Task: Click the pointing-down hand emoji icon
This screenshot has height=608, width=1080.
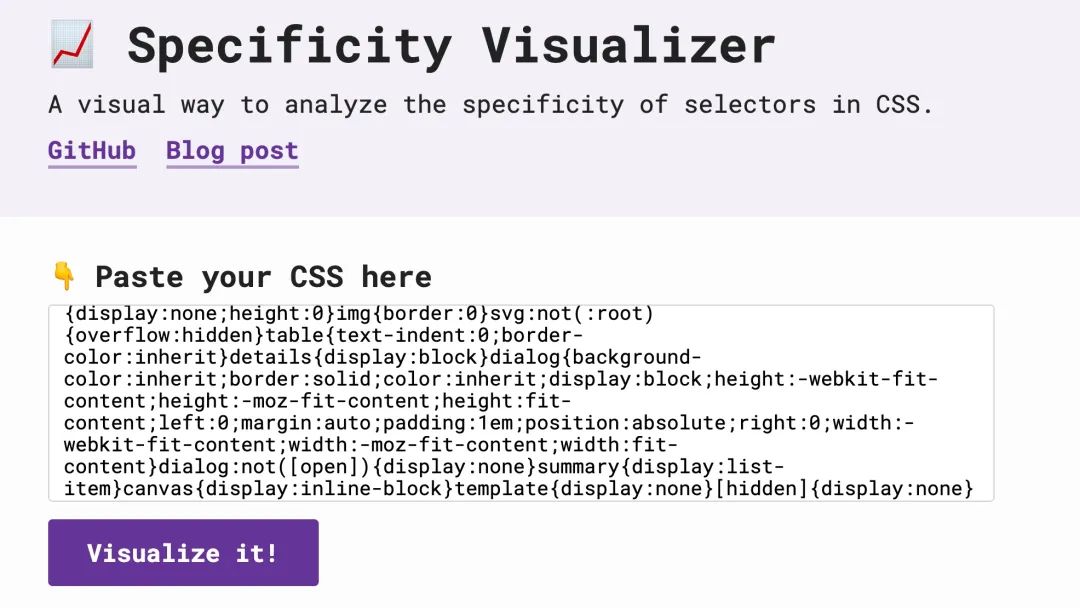Action: click(64, 276)
